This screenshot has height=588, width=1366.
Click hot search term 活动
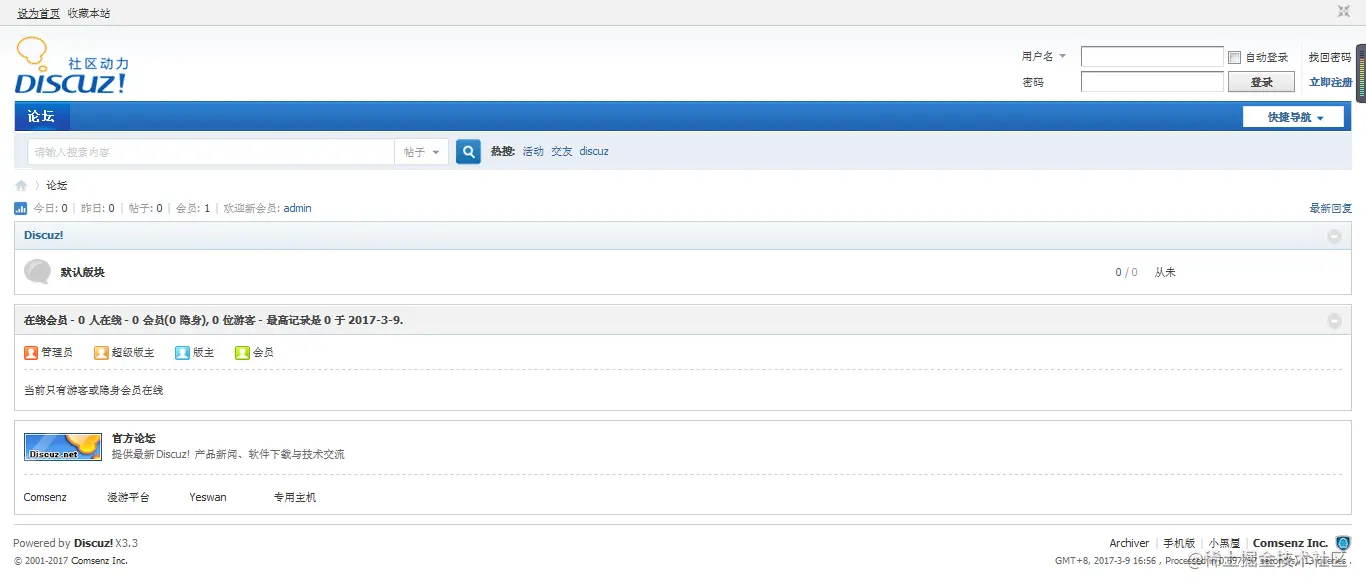click(533, 152)
